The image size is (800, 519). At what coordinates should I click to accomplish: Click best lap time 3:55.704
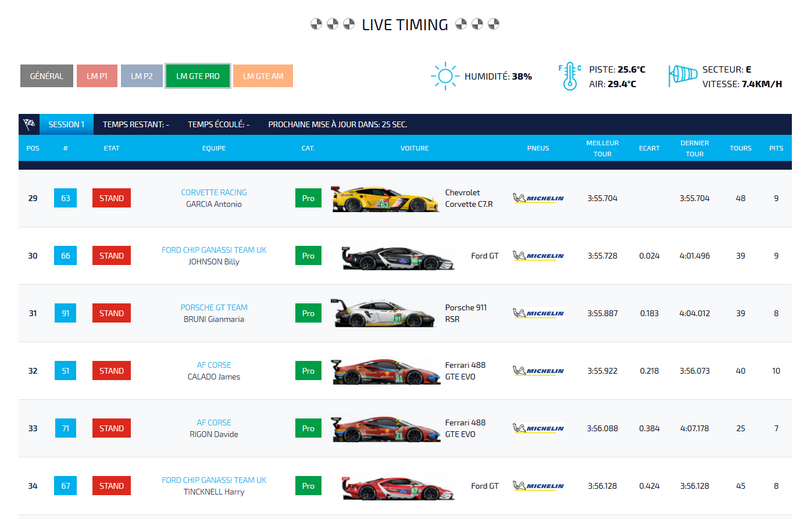pos(603,198)
